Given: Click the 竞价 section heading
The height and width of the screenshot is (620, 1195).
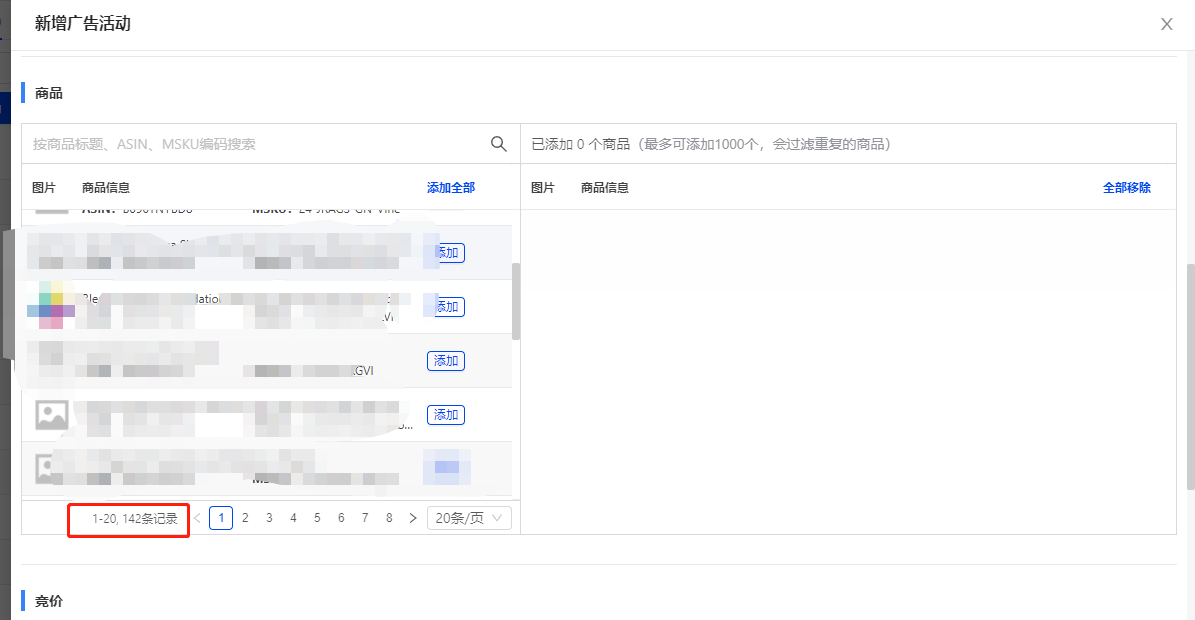Looking at the screenshot, I should click(49, 601).
